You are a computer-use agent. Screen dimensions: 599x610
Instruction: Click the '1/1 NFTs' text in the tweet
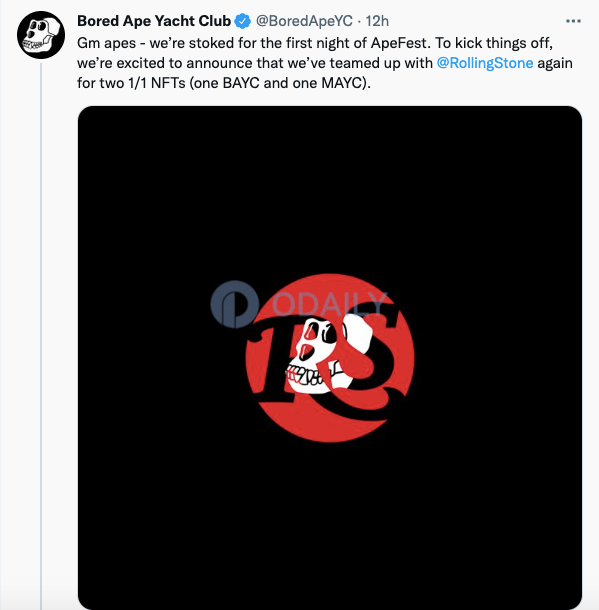[157, 83]
